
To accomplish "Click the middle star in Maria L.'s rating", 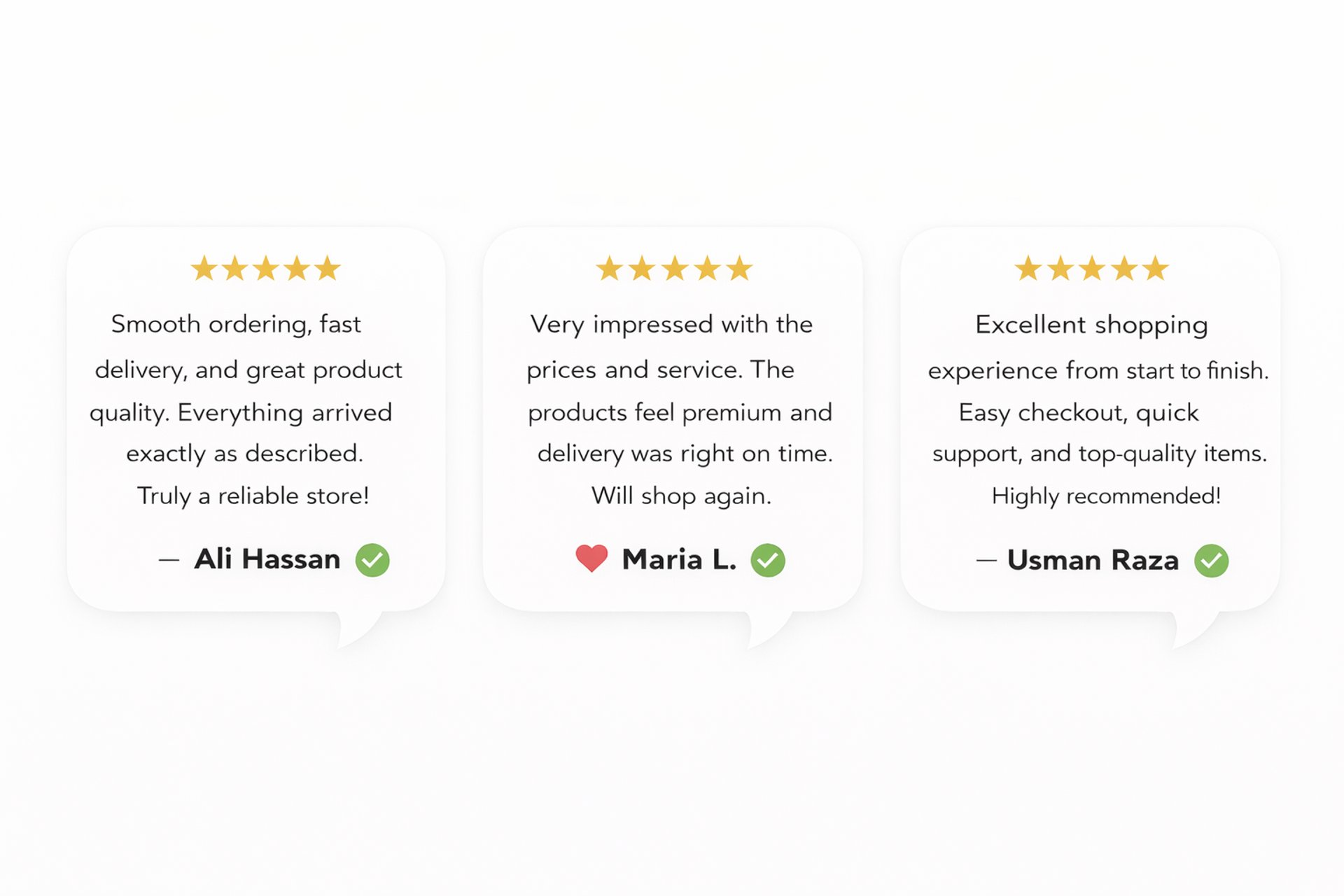I will click(675, 268).
